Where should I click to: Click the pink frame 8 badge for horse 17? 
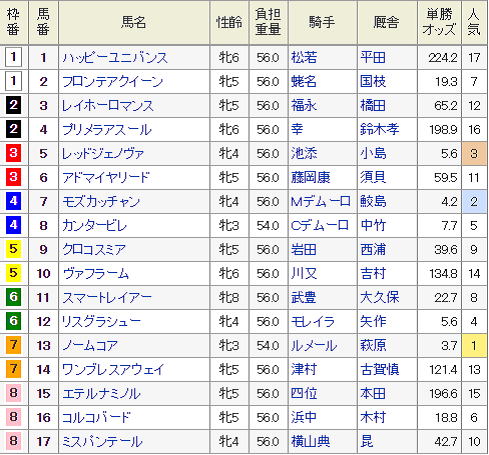[13, 441]
